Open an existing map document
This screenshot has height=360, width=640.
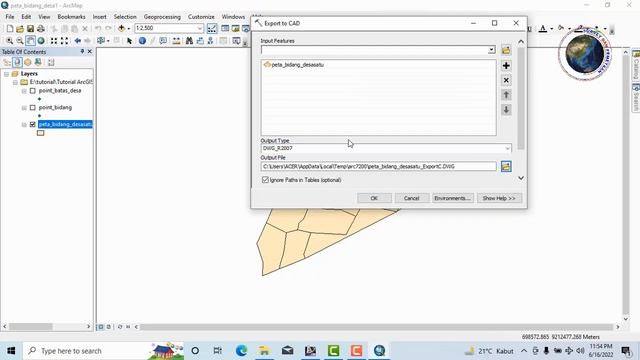pos(20,29)
